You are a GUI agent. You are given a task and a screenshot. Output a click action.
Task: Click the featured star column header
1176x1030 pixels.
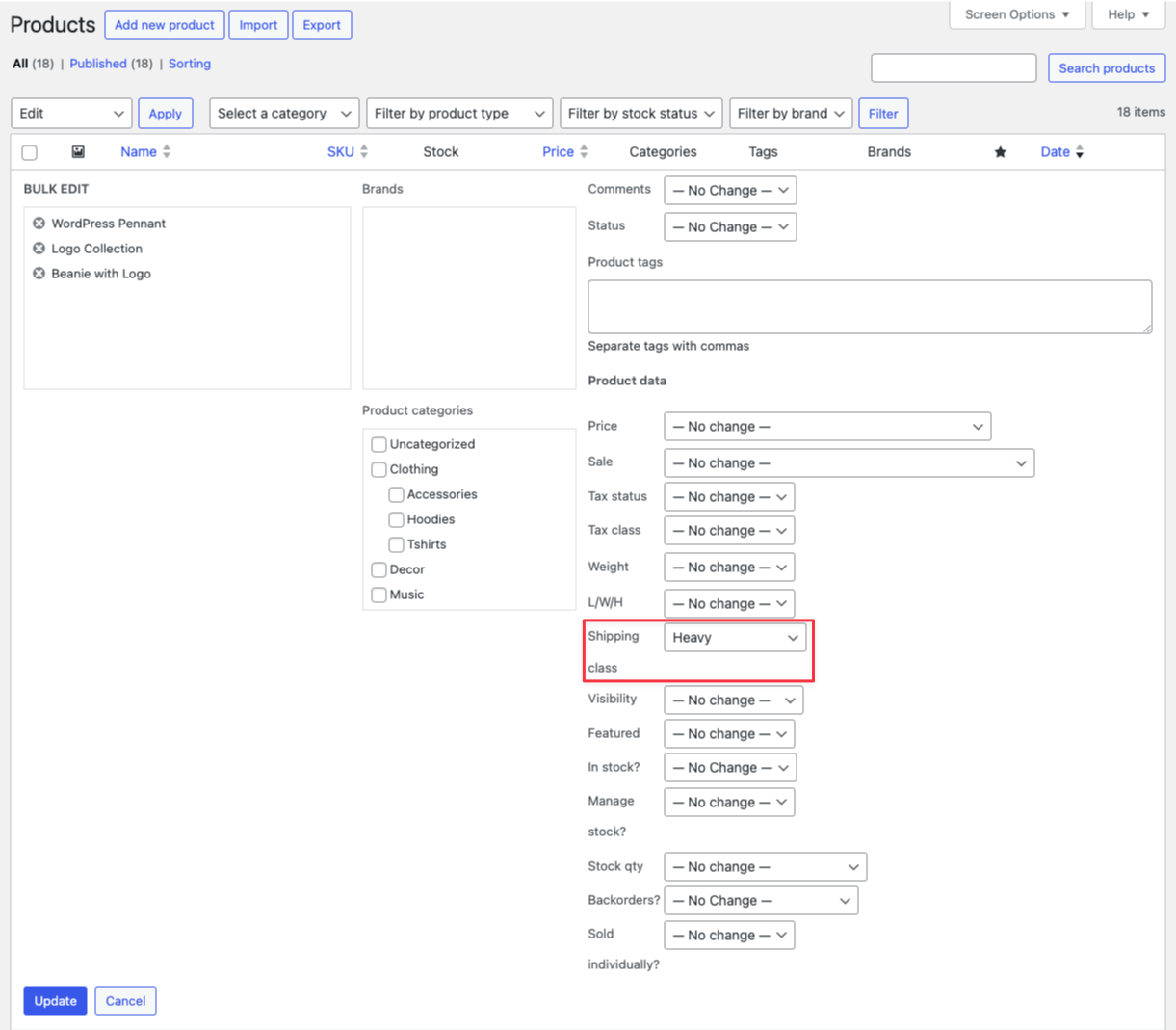(x=1000, y=151)
